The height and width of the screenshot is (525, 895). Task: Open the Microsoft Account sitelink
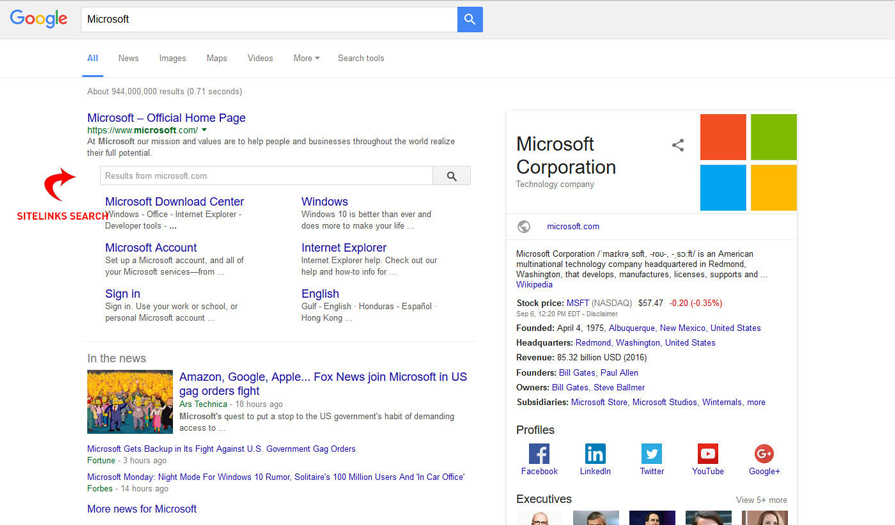151,248
